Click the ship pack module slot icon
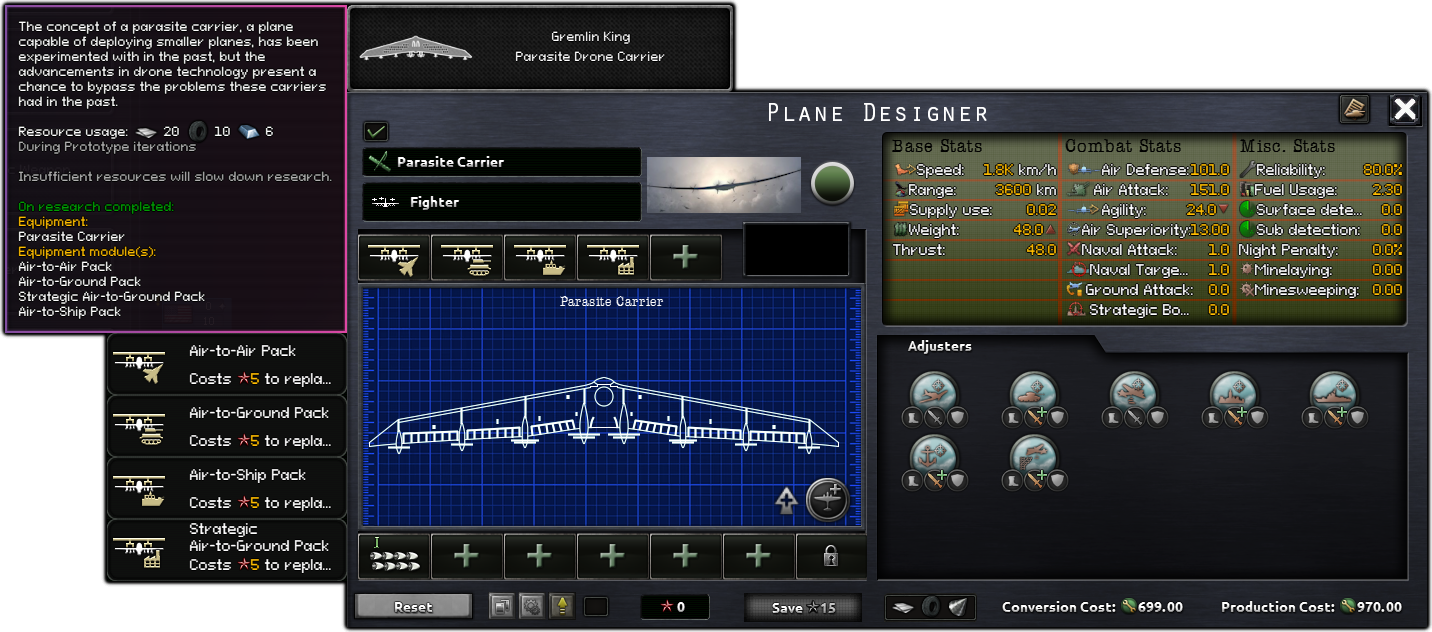The width and height of the screenshot is (1432, 632). (x=540, y=258)
